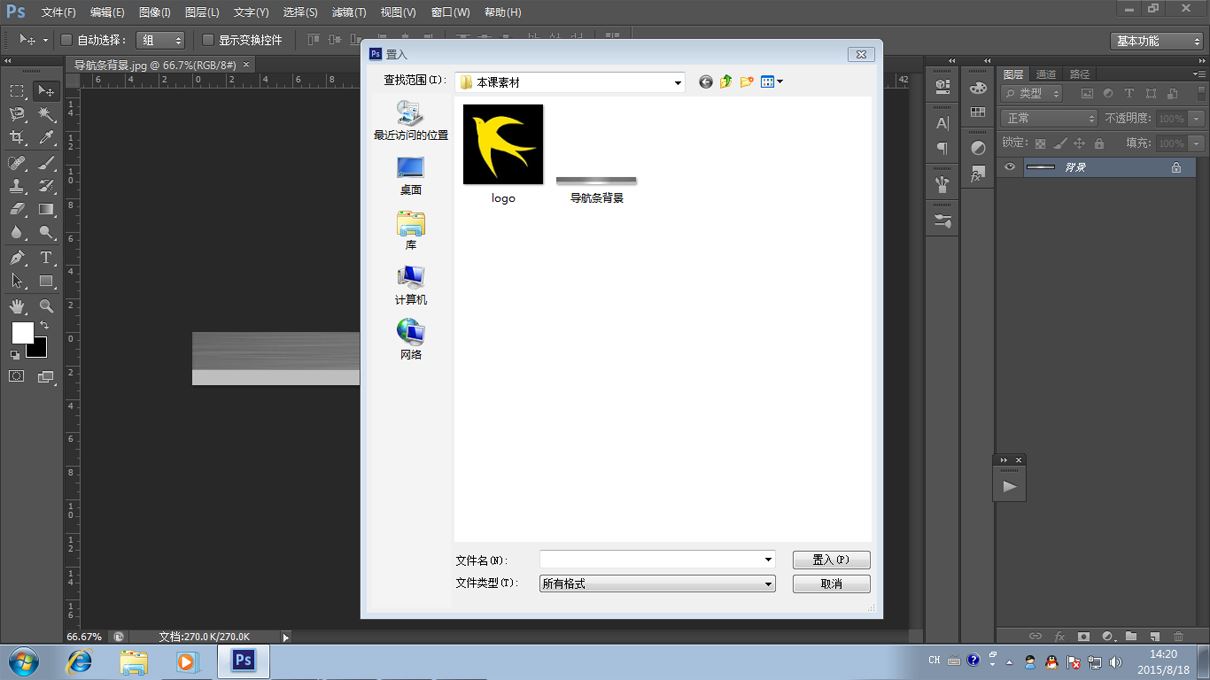This screenshot has height=680, width=1210.
Task: Select the Hand tool
Action: pos(17,306)
